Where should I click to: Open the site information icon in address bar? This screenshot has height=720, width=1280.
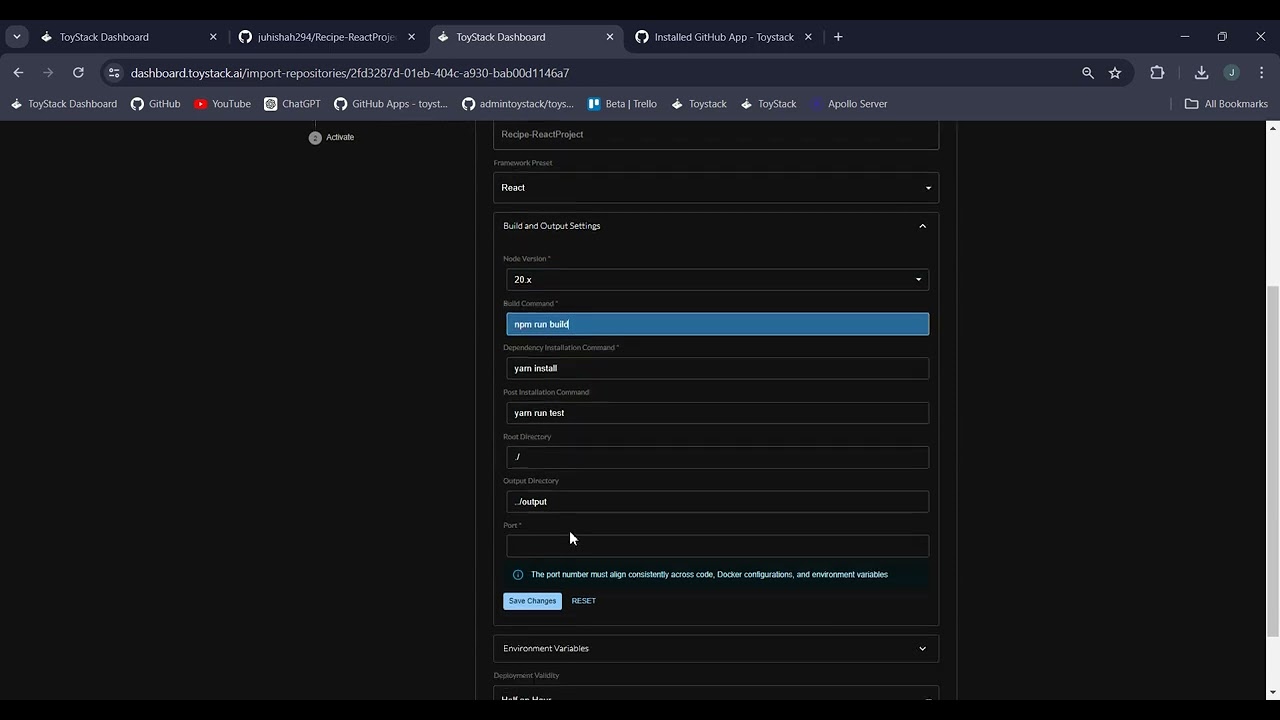pos(114,72)
